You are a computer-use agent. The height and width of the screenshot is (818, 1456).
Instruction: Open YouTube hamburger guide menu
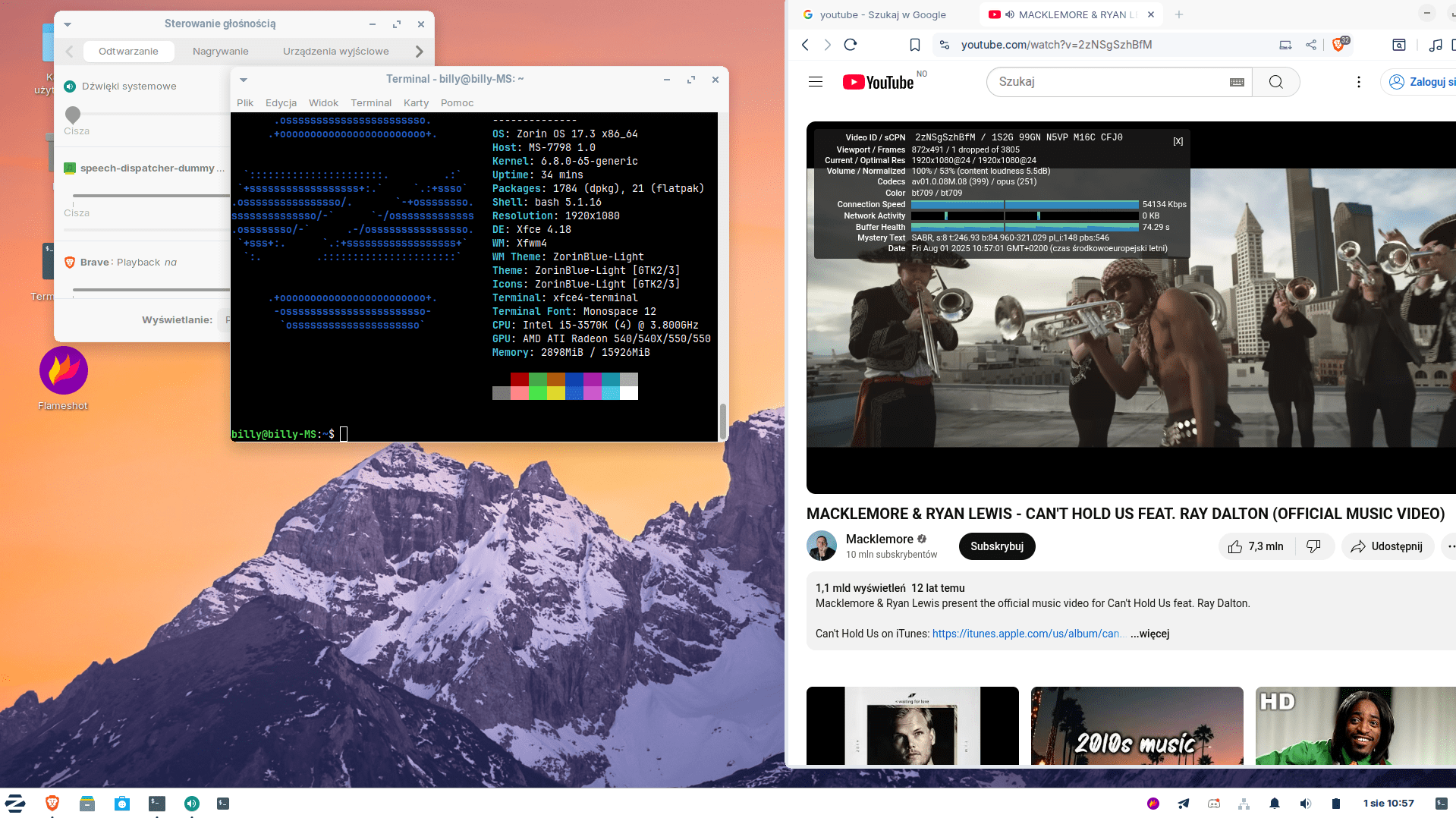pyautogui.click(x=816, y=82)
